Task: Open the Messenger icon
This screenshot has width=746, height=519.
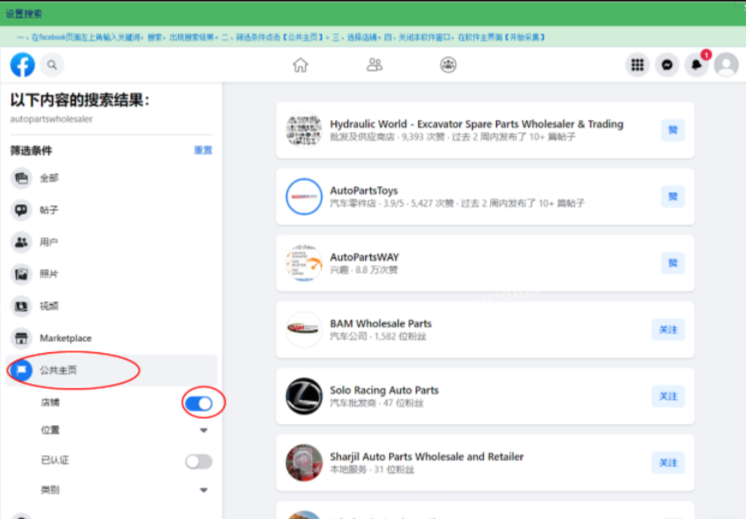Action: (667, 65)
